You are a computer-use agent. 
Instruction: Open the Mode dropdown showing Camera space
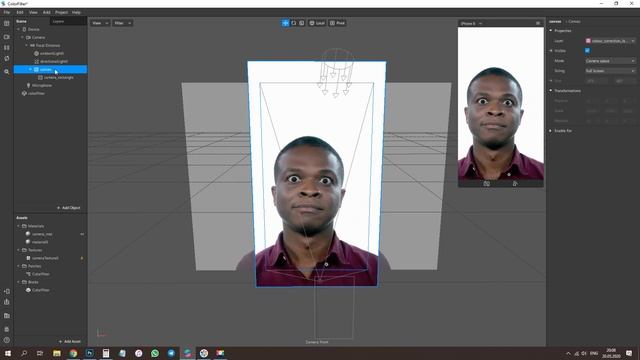tap(611, 61)
